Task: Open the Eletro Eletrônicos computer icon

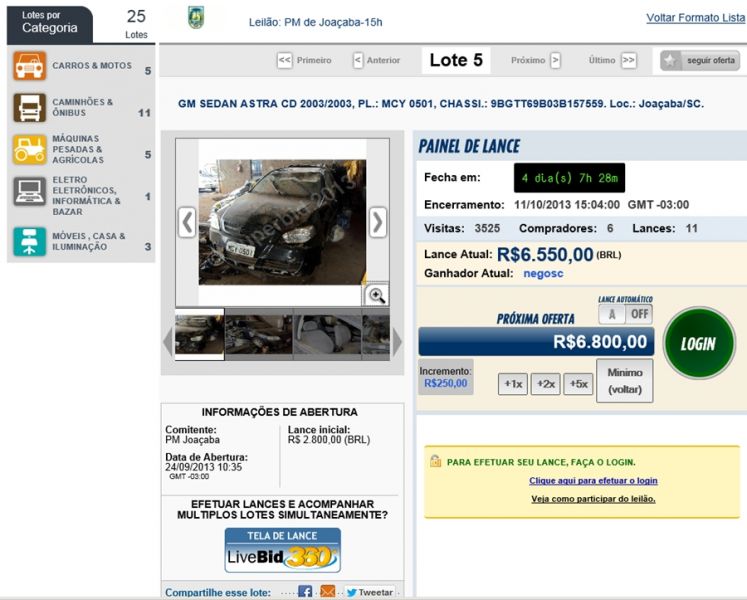Action: (x=29, y=191)
